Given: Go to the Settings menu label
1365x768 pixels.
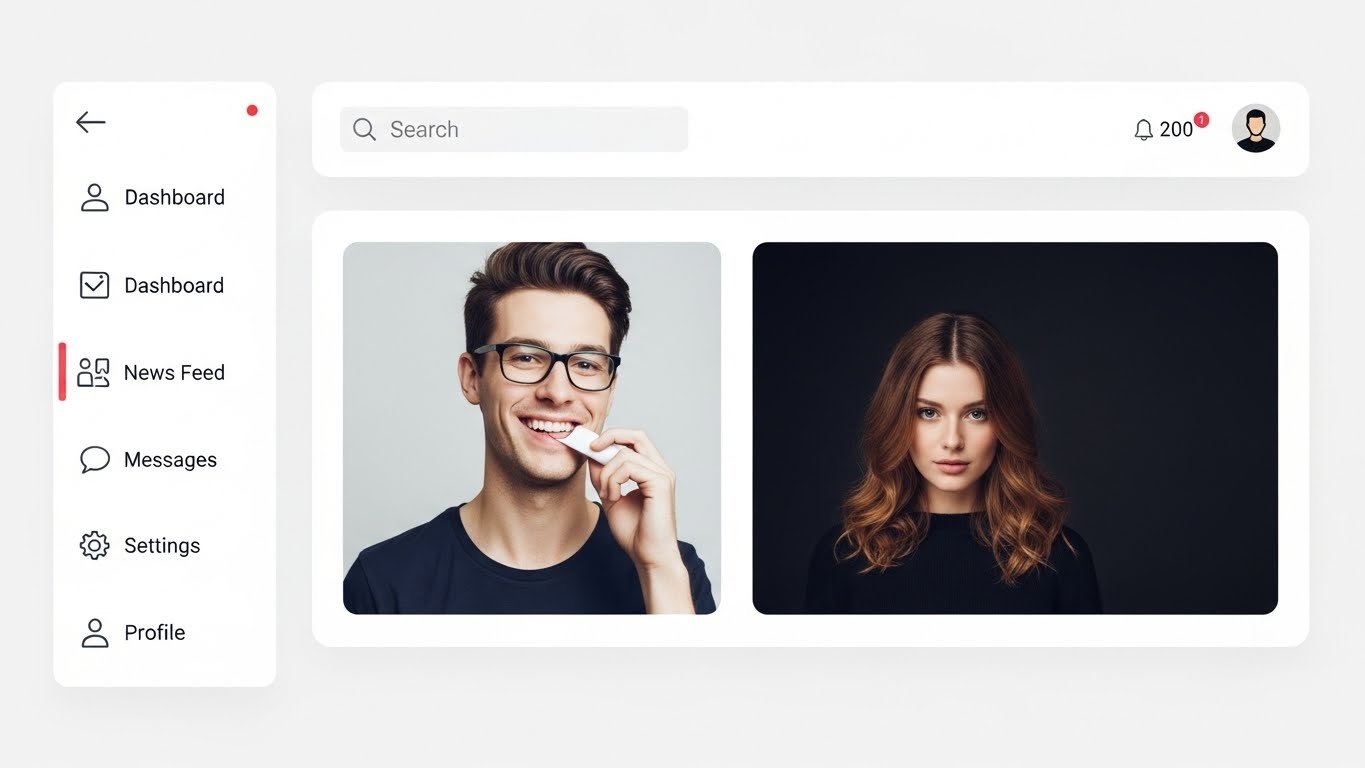Looking at the screenshot, I should [162, 545].
